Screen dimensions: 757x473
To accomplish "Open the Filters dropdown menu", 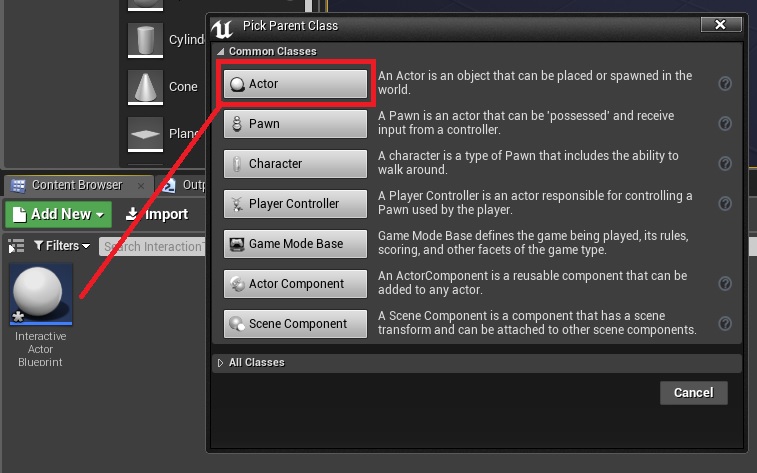I will 61,245.
